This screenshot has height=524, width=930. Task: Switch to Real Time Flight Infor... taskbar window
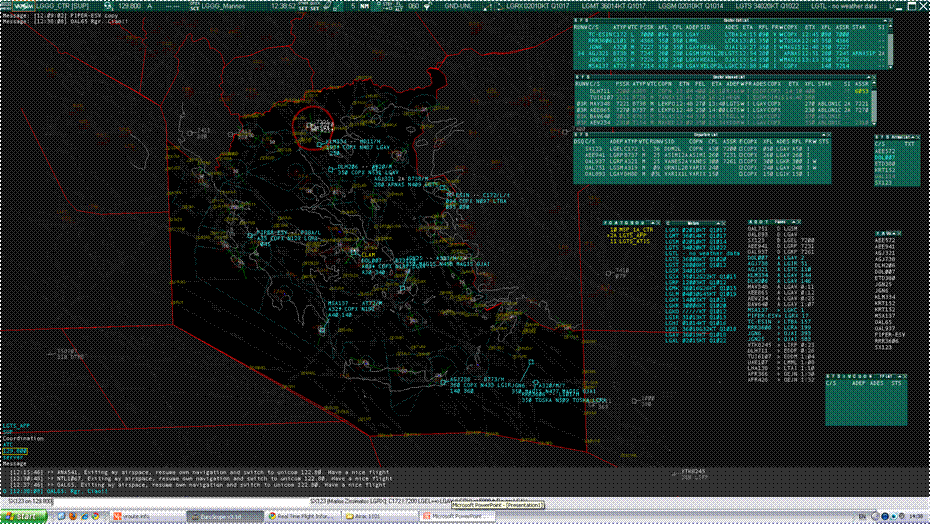click(302, 516)
